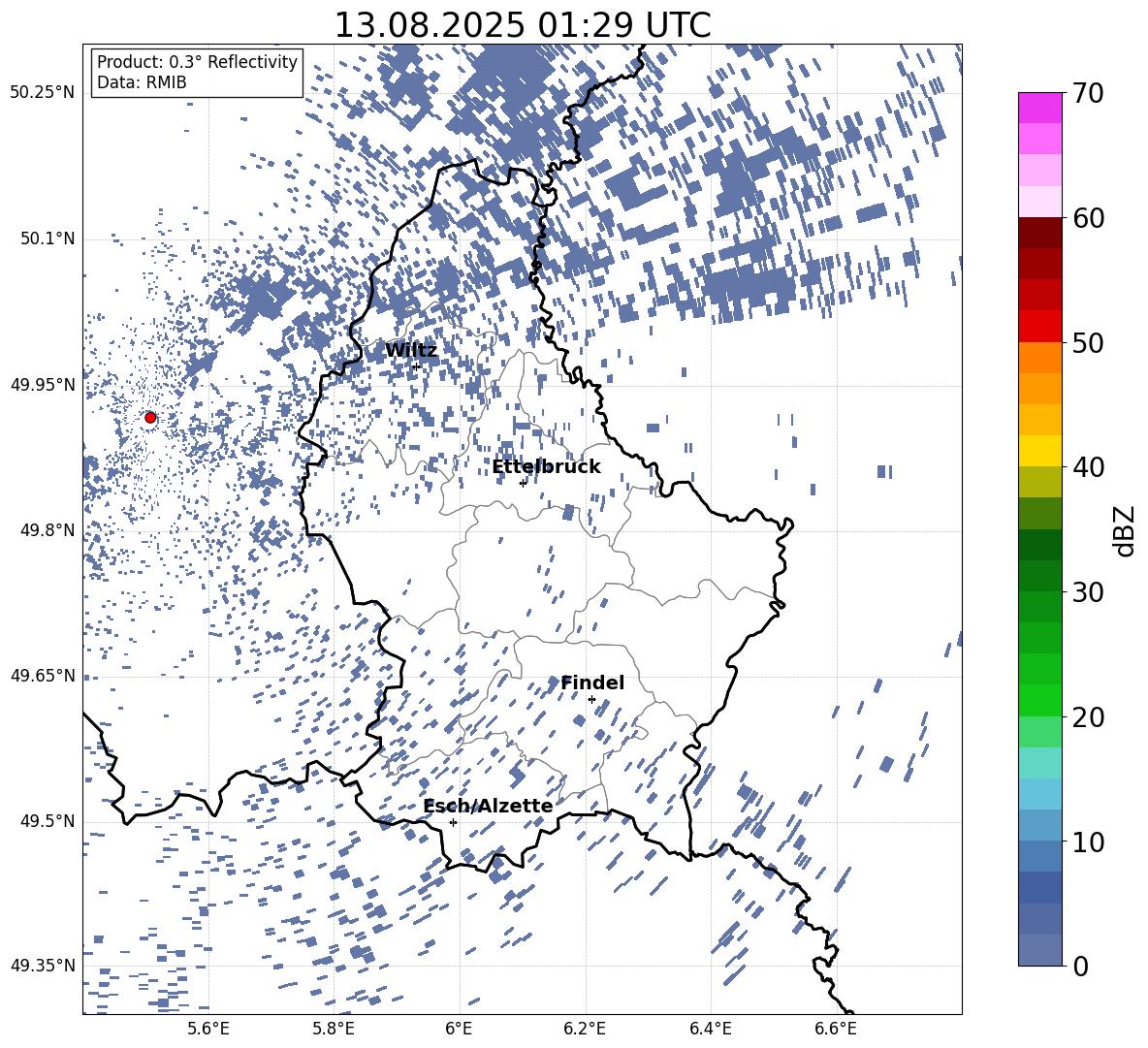The width and height of the screenshot is (1148, 1048).
Task: Click the 6.2°E longitude label
Action: pyautogui.click(x=585, y=1029)
